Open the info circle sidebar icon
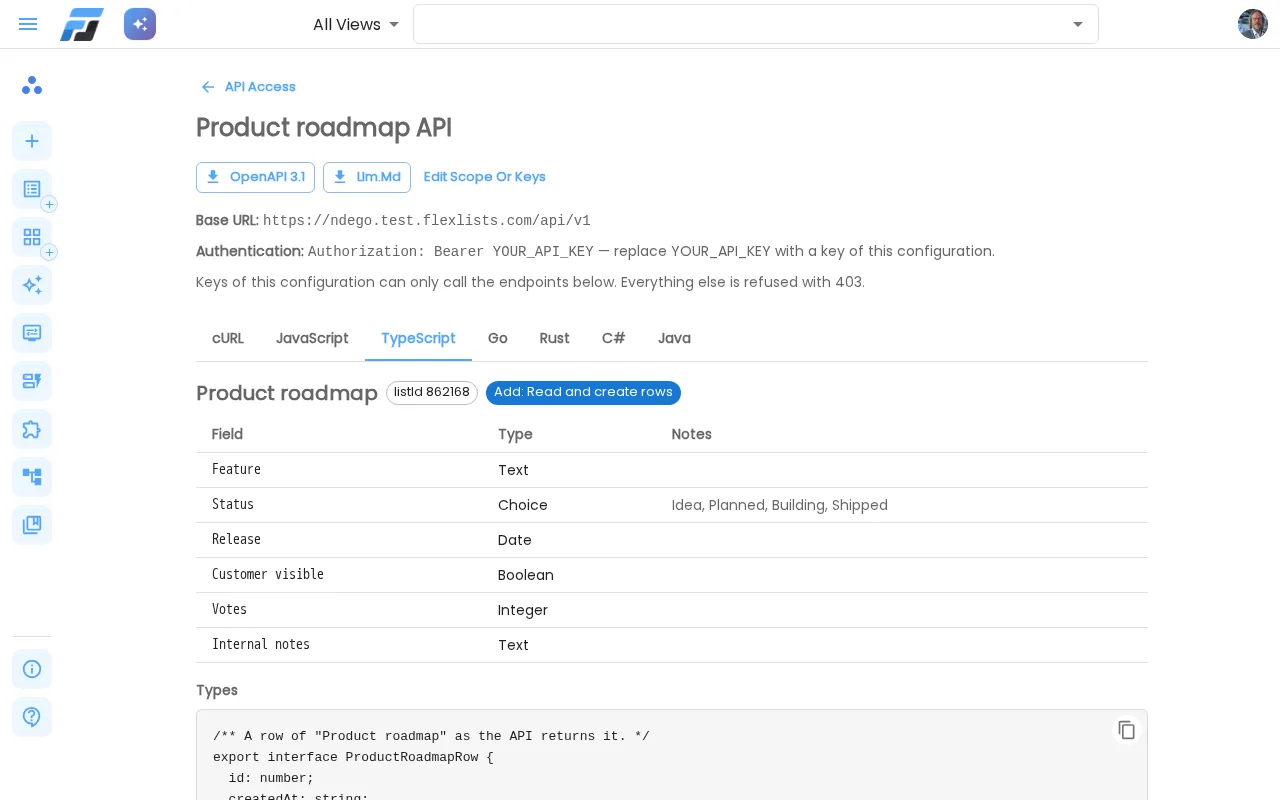 [x=32, y=669]
